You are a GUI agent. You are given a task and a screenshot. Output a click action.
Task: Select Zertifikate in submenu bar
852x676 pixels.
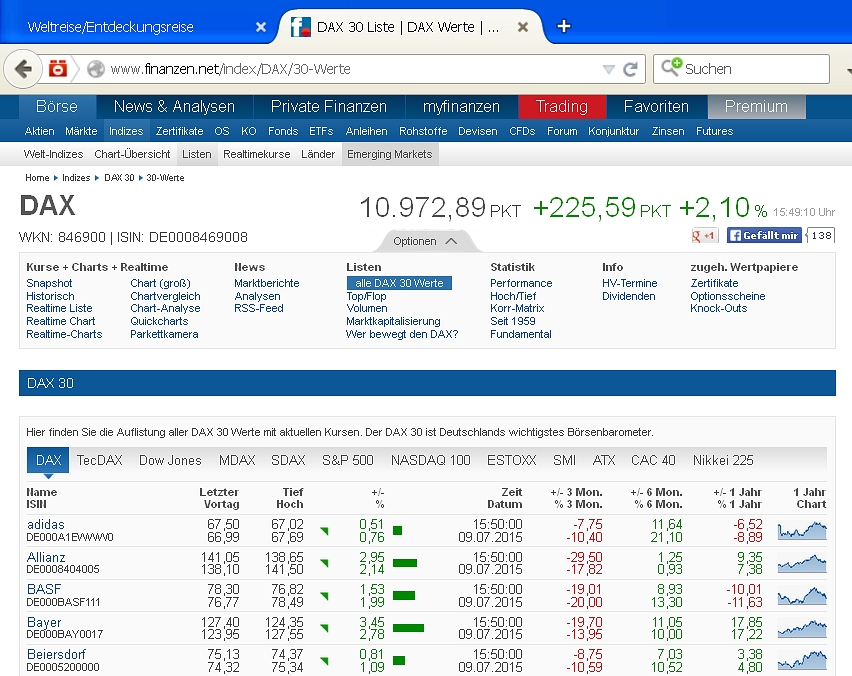(x=179, y=131)
